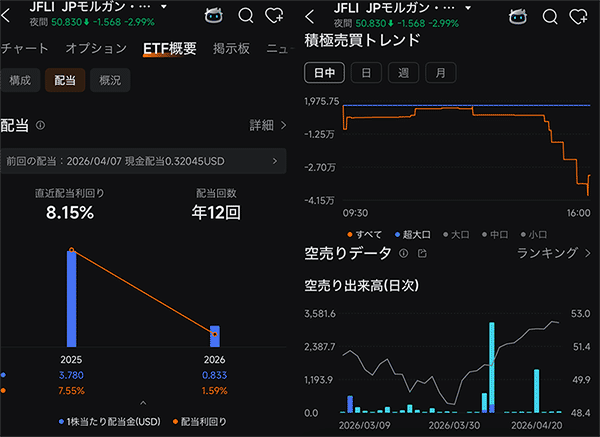Toggle すべて series in trend legend
The width and height of the screenshot is (600, 437).
(x=364, y=234)
